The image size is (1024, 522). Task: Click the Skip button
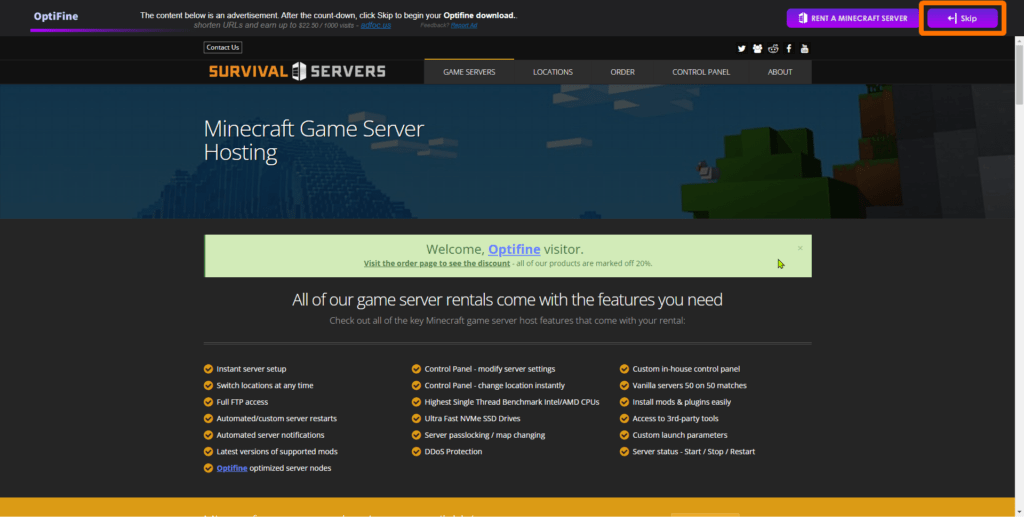click(x=961, y=18)
